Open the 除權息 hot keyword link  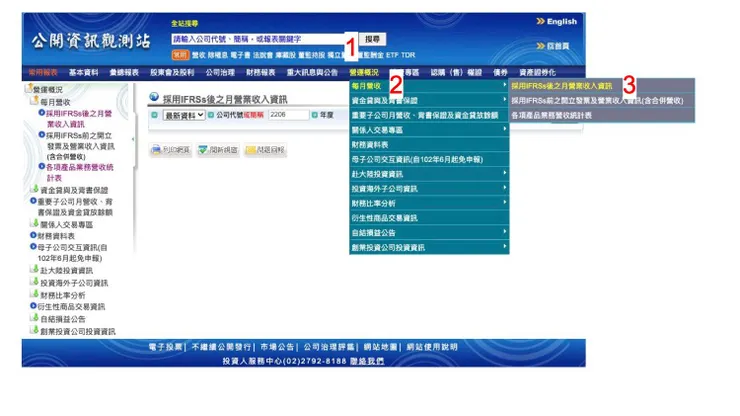coord(218,55)
